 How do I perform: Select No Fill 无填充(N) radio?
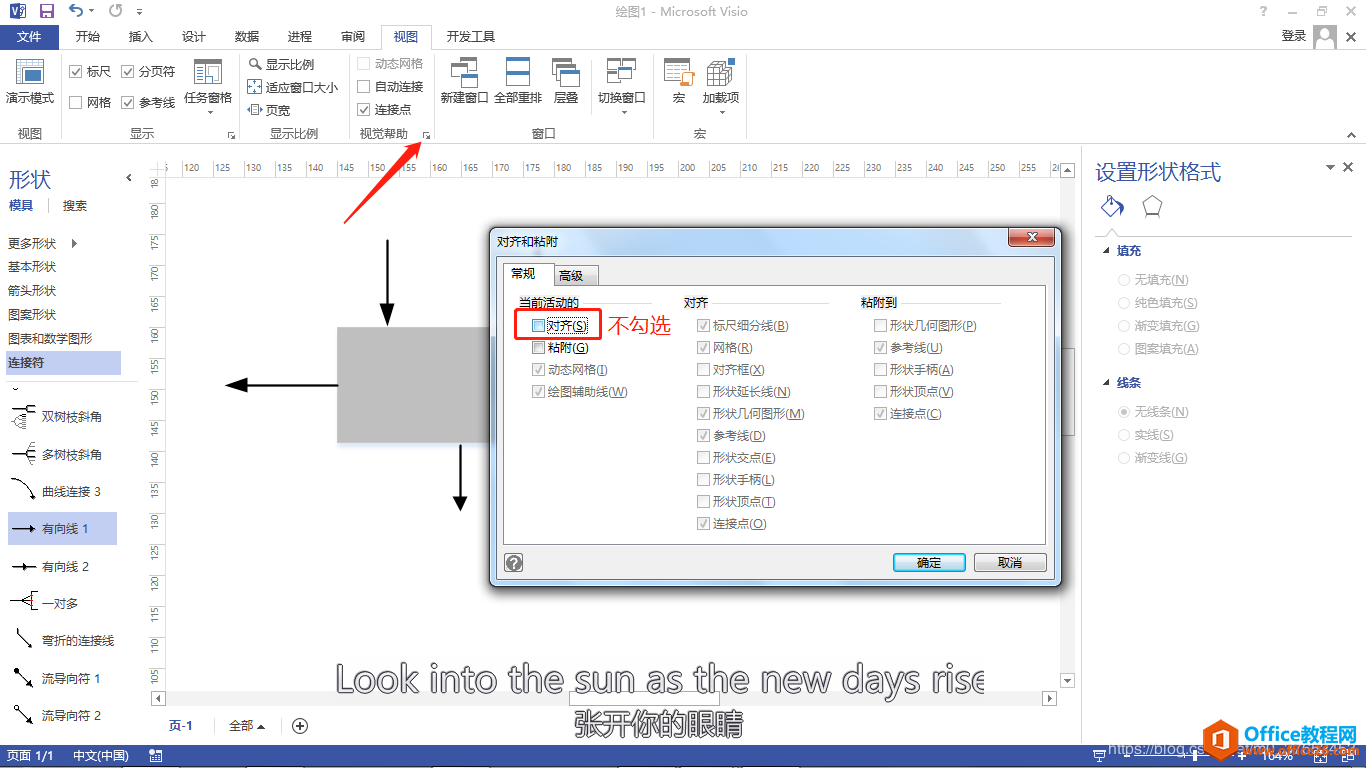click(x=1125, y=280)
